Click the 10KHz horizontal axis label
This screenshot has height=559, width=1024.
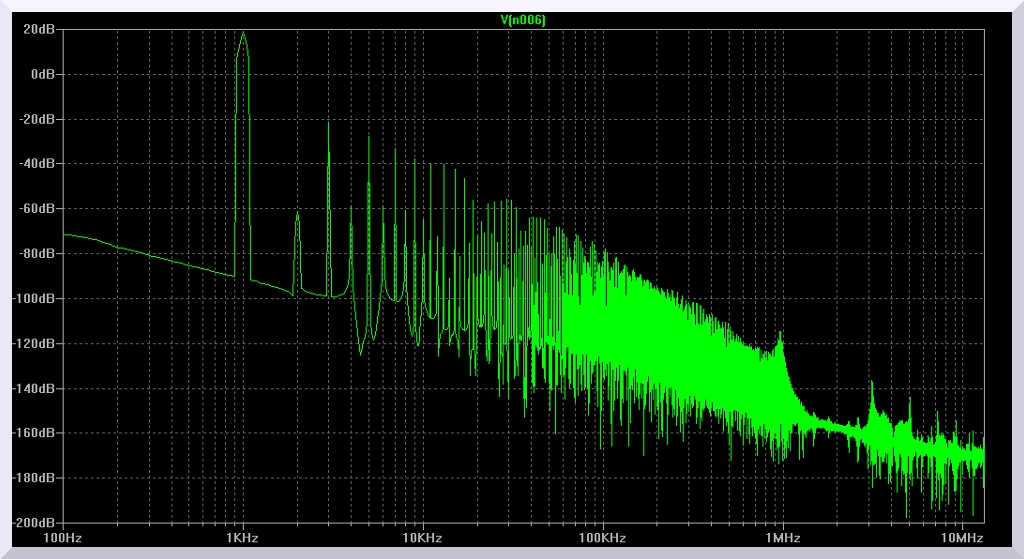(422, 538)
